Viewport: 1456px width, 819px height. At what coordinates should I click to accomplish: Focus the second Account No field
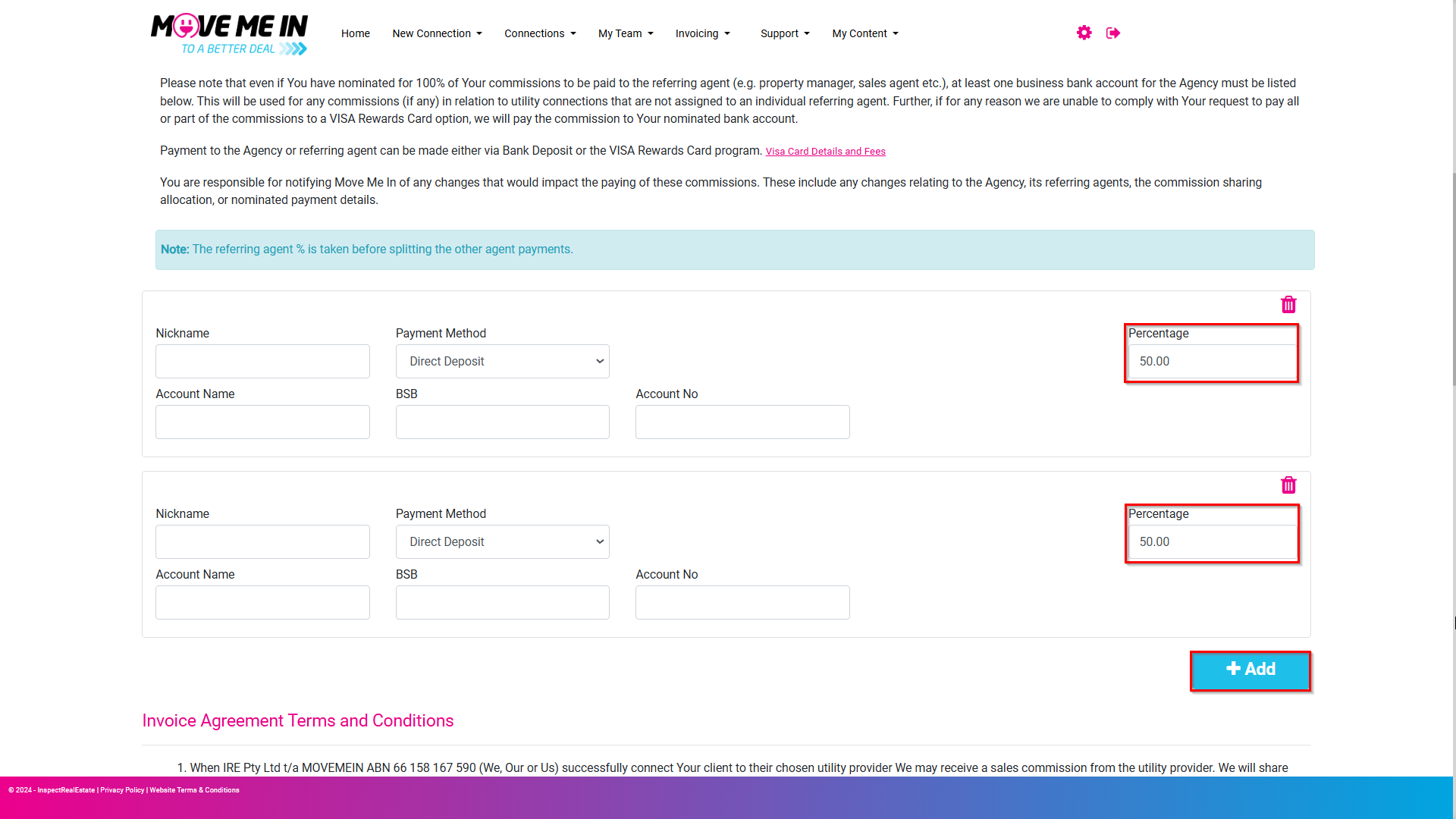pos(742,603)
